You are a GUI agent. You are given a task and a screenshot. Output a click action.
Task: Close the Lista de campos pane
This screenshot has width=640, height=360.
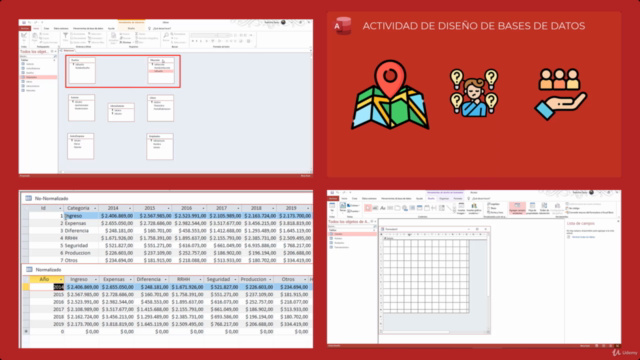pyautogui.click(x=618, y=221)
